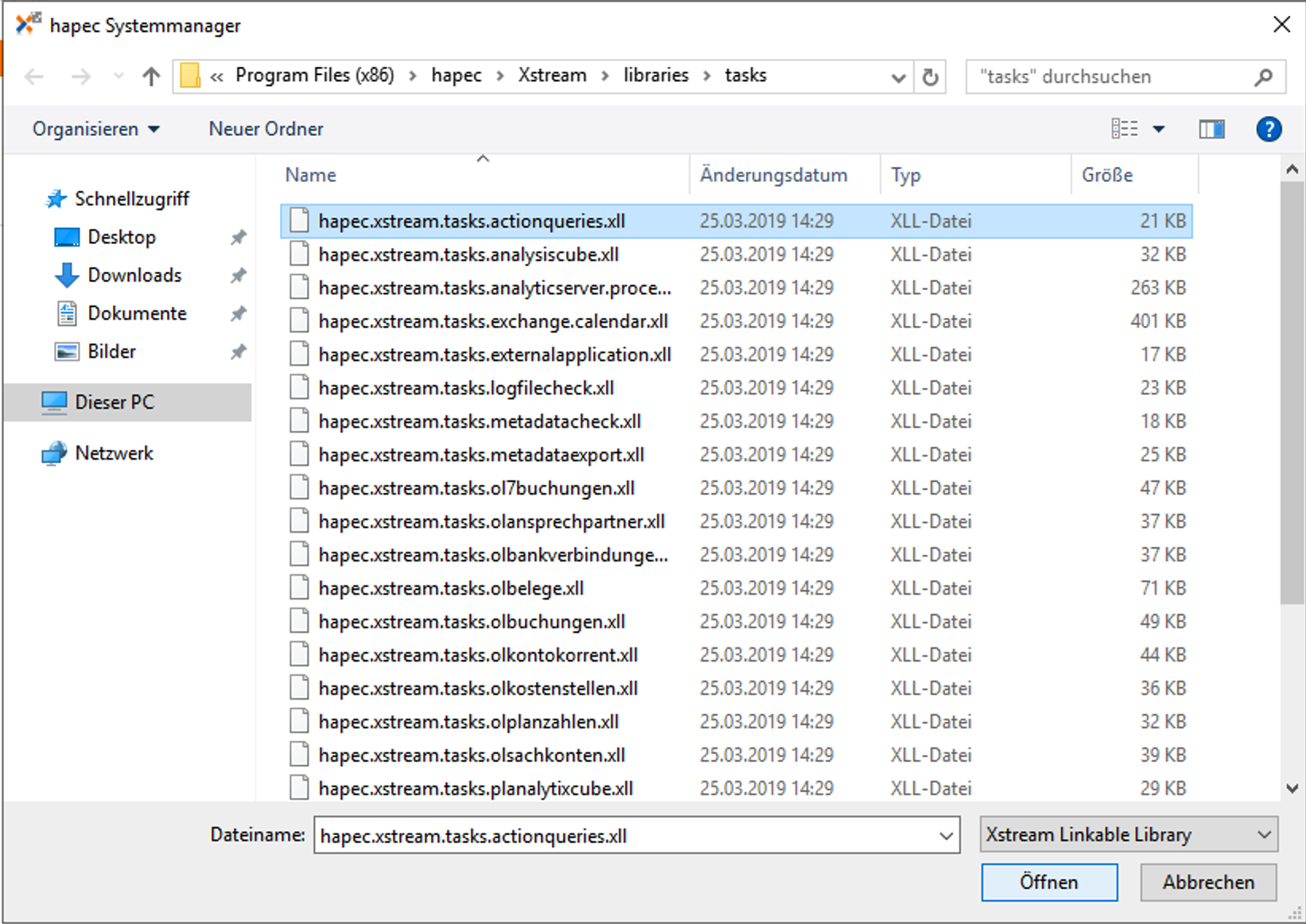The height and width of the screenshot is (924, 1306).
Task: Select Dieser PC in sidebar
Action: 115,402
